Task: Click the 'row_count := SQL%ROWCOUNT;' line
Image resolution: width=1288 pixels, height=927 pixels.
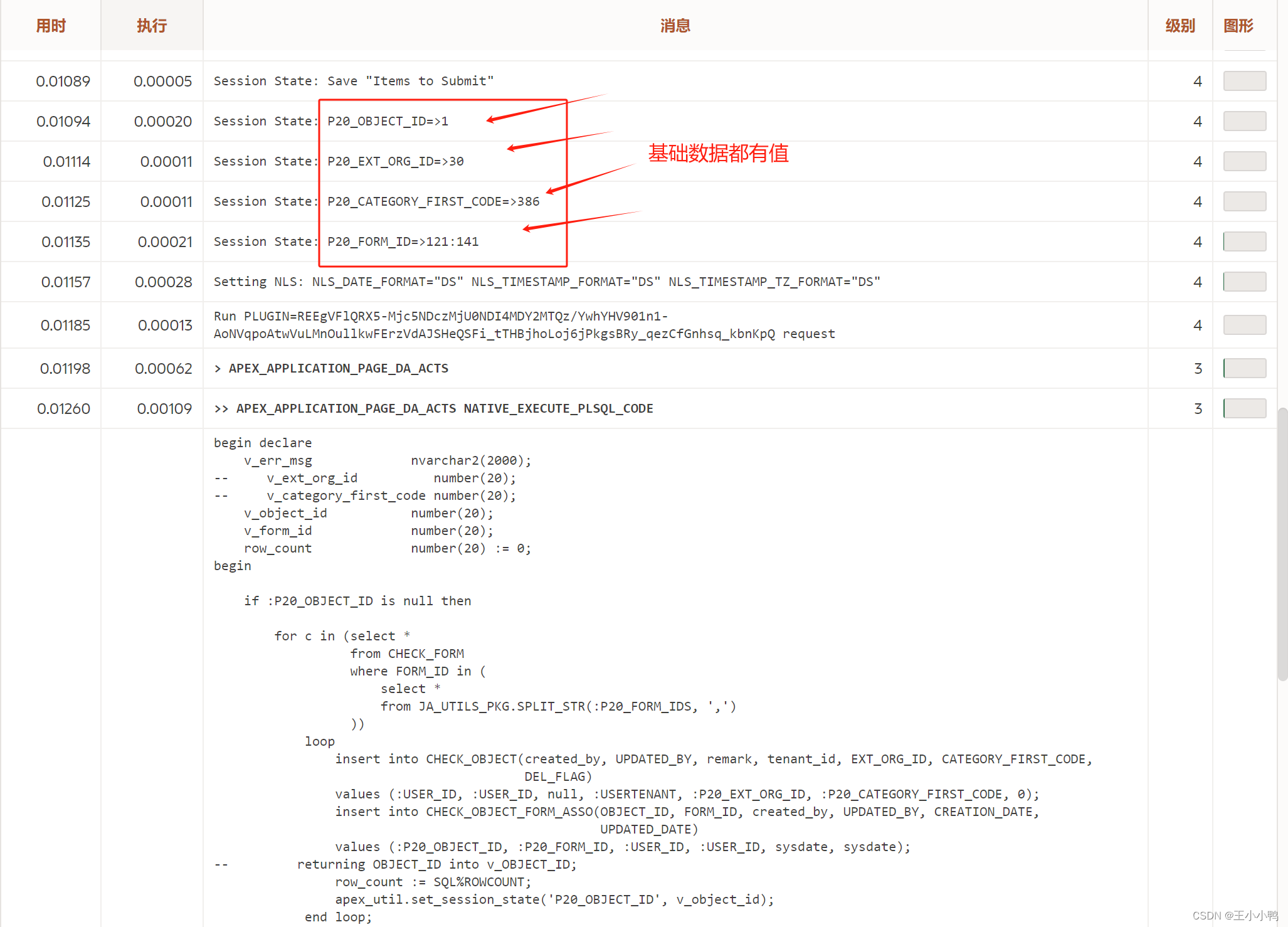Action: pyautogui.click(x=433, y=882)
